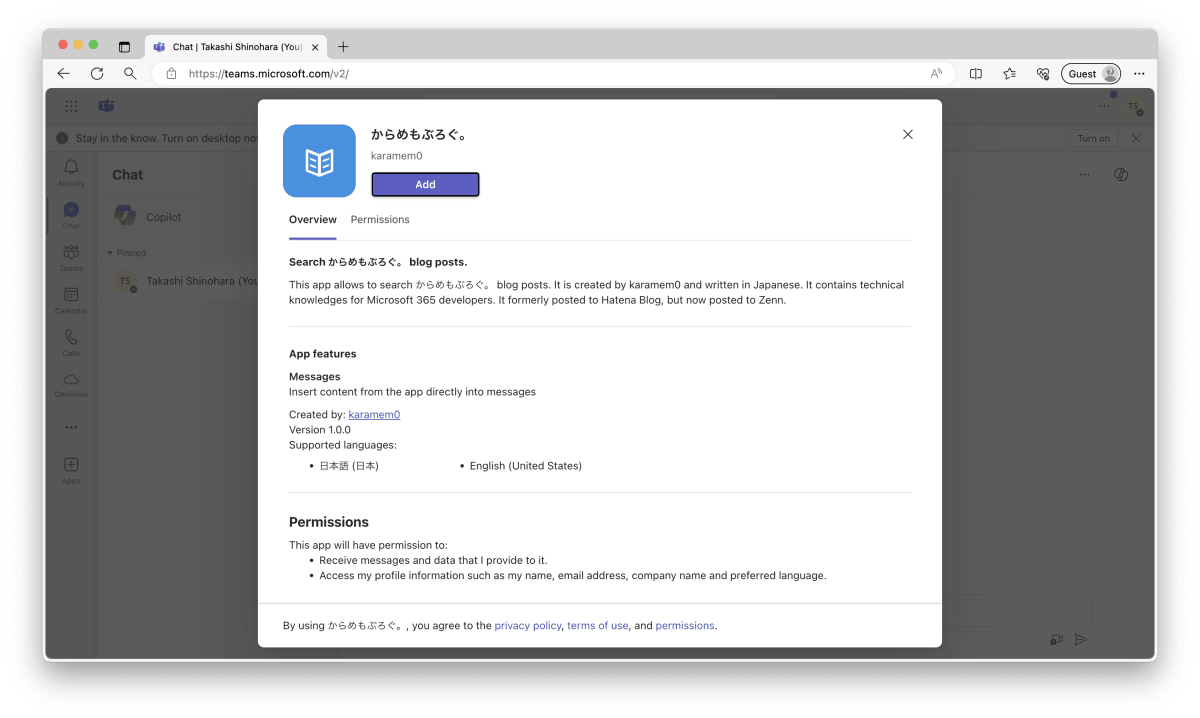Open Calls in Teams sidebar

pos(71,342)
